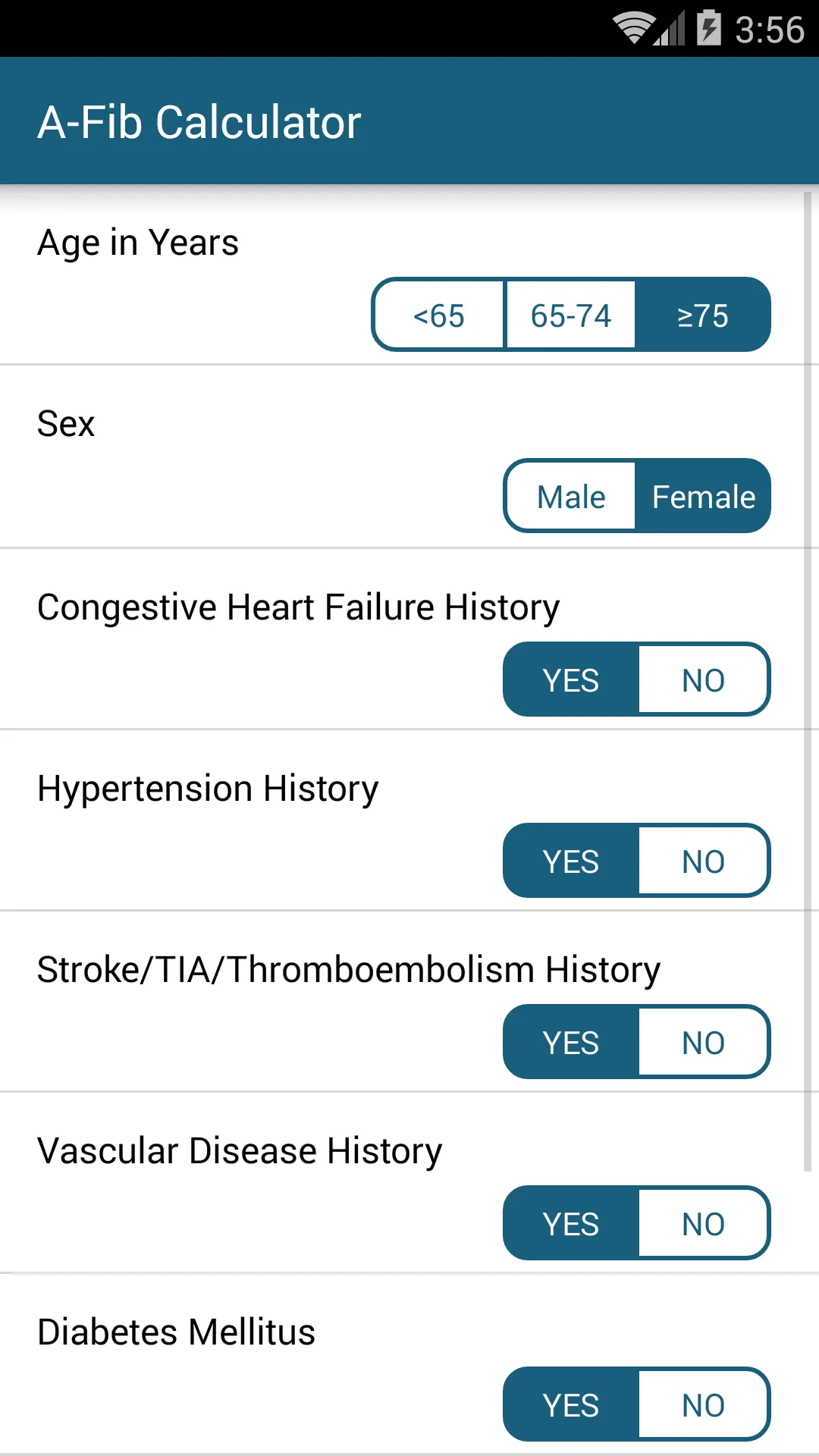The image size is (819, 1456).
Task: Click the vertical scrollbar on the right
Action: [x=808, y=681]
